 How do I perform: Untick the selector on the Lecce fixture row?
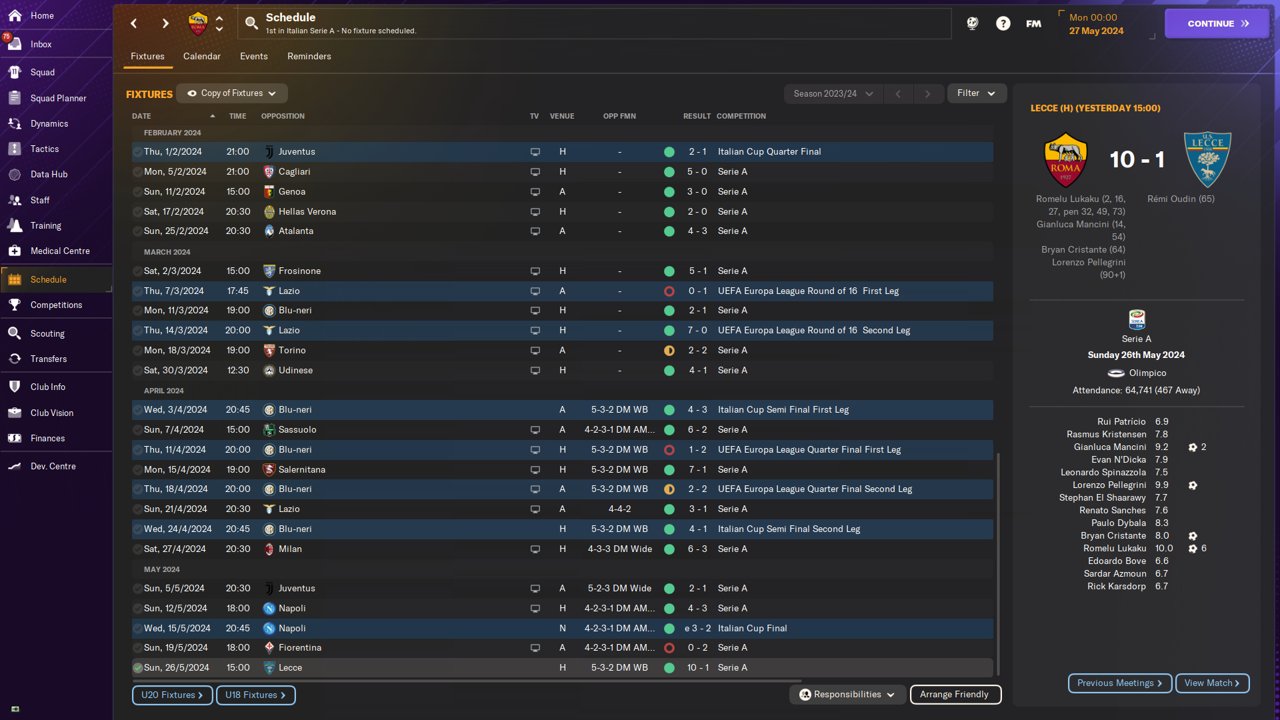tap(138, 668)
